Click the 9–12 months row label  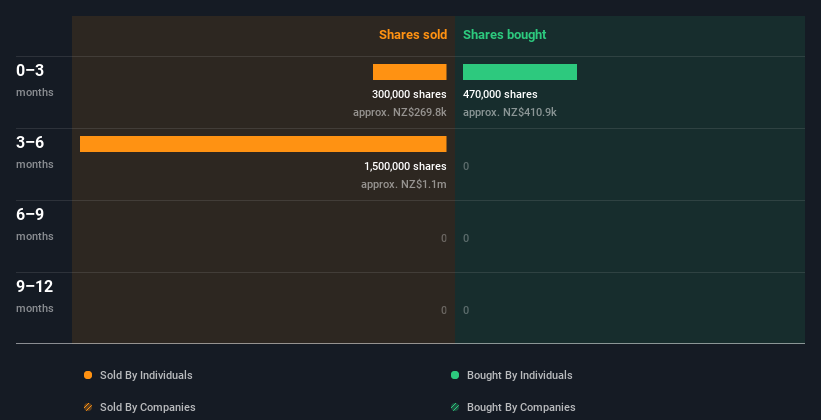[x=35, y=296]
